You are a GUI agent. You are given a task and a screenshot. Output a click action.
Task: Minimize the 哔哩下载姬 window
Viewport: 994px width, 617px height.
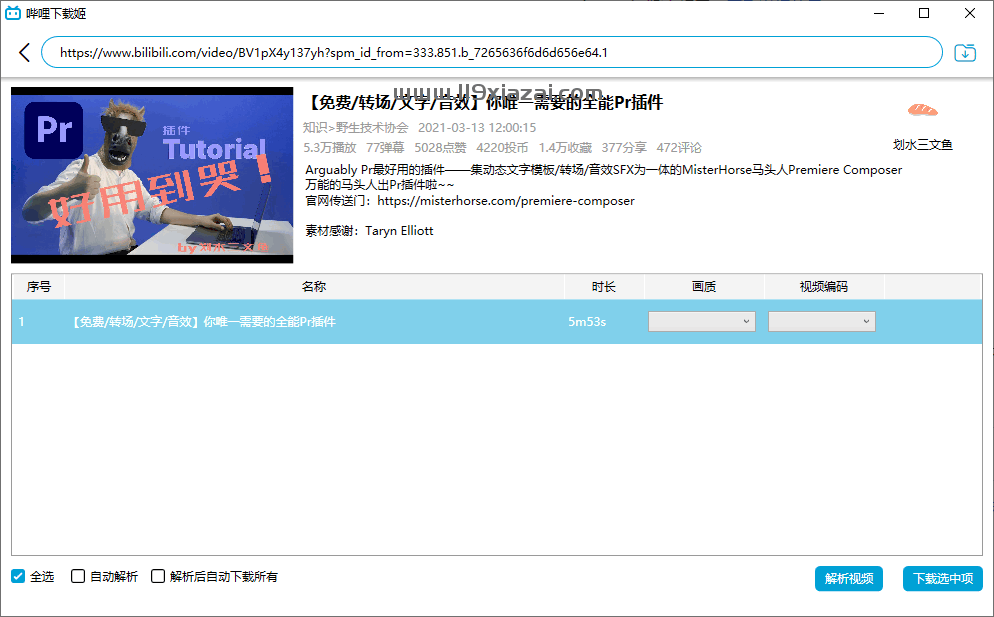tap(879, 13)
